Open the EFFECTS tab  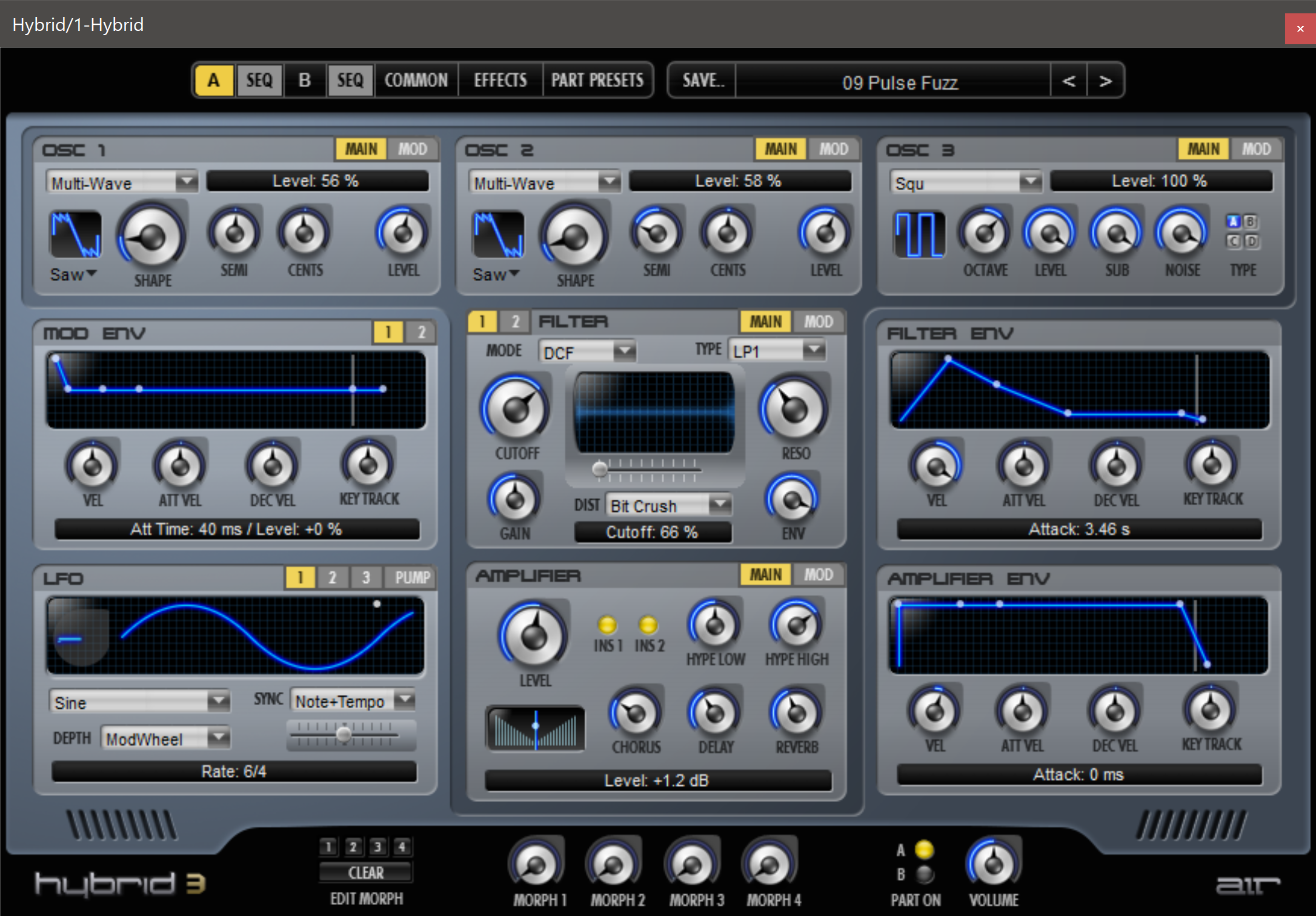coord(500,80)
